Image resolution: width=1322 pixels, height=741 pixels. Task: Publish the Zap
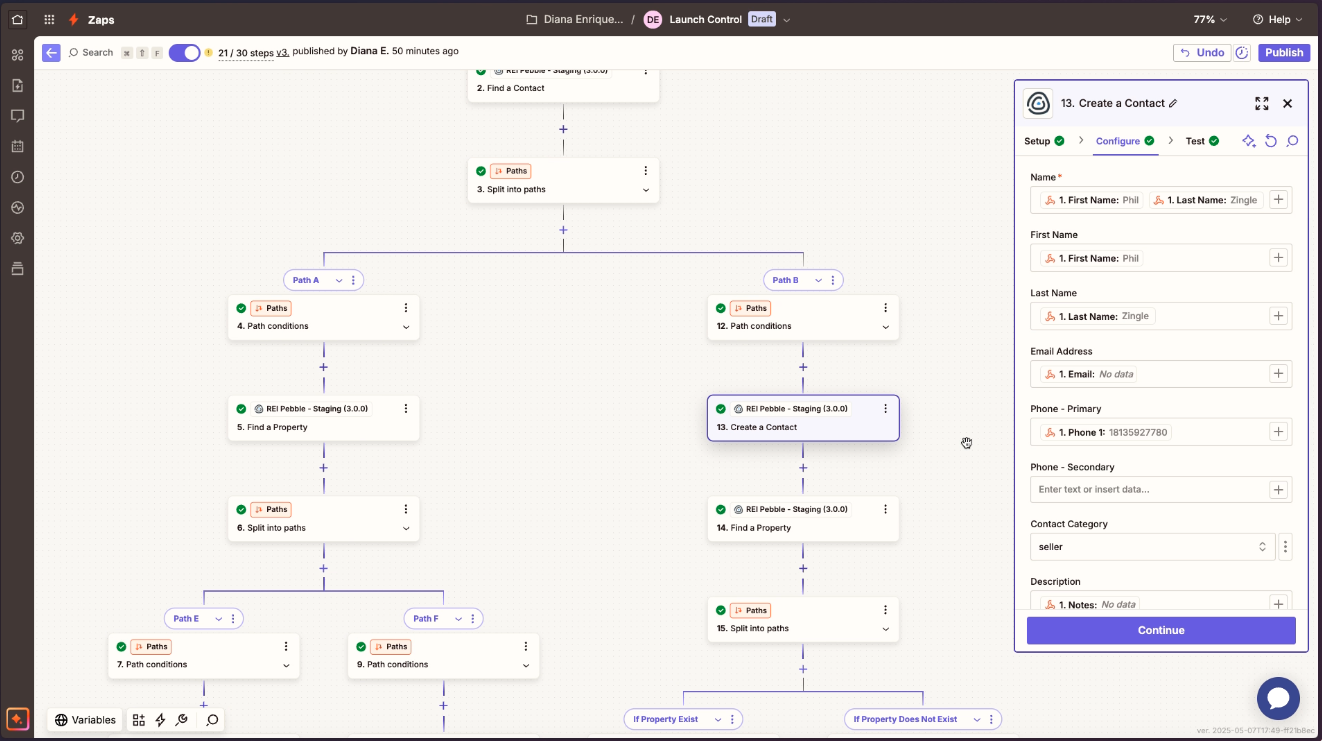[1284, 52]
